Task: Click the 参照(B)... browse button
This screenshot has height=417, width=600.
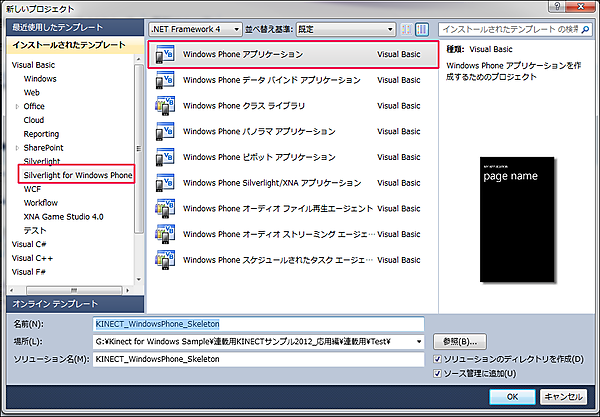Action: click(x=459, y=342)
